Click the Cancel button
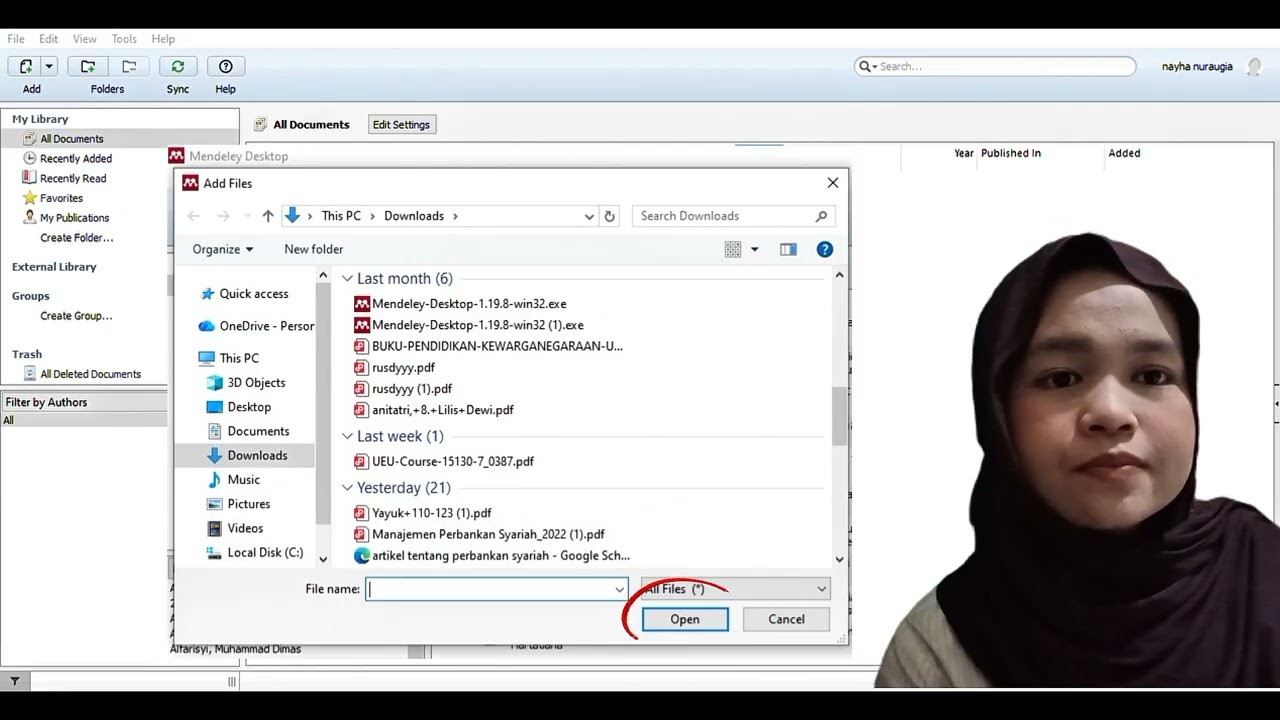This screenshot has width=1280, height=720. [x=786, y=619]
